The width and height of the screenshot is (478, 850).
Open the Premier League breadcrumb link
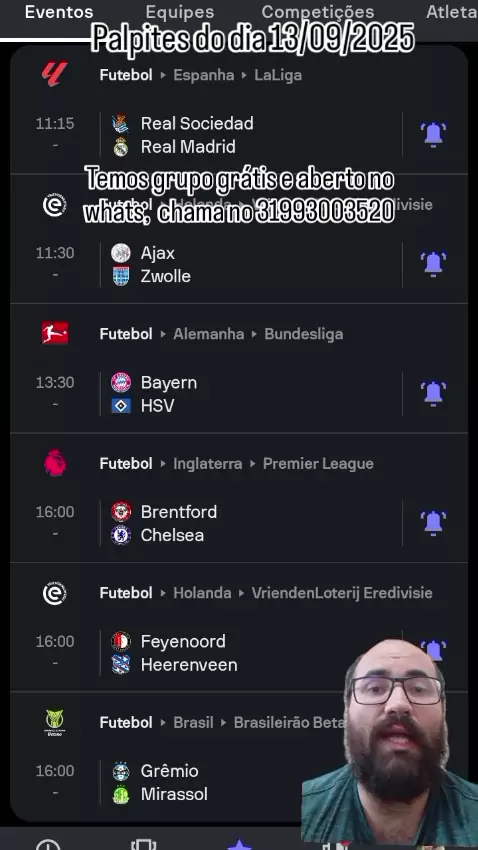[318, 463]
